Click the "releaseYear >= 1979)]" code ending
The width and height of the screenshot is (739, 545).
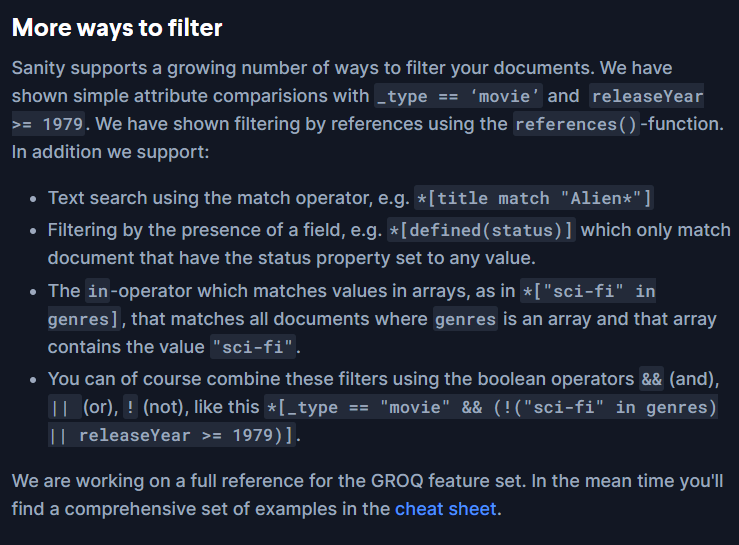(172, 436)
